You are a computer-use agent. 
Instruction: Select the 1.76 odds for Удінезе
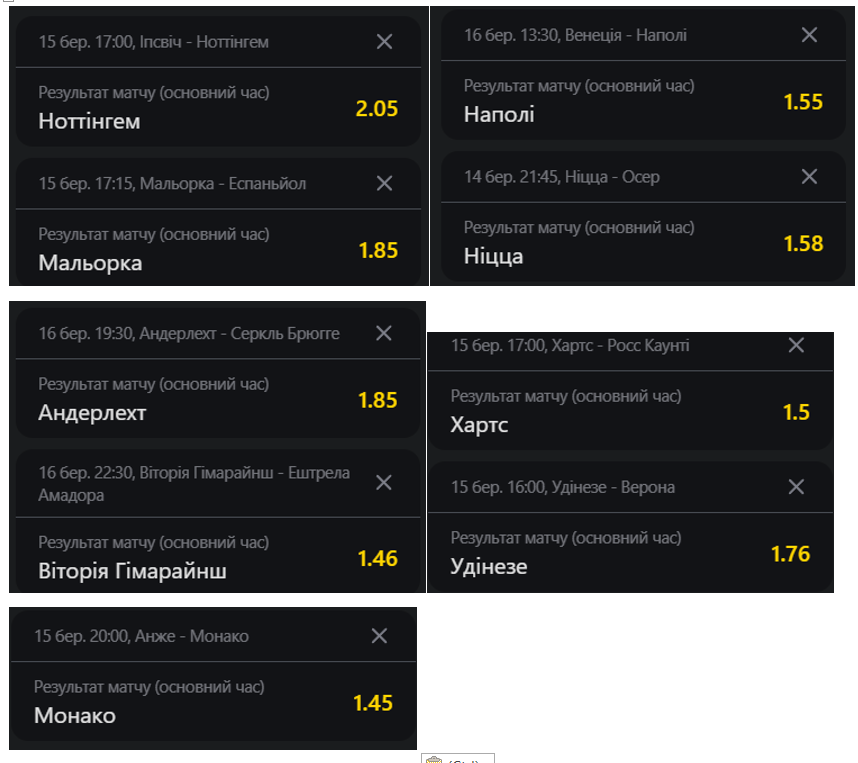790,554
